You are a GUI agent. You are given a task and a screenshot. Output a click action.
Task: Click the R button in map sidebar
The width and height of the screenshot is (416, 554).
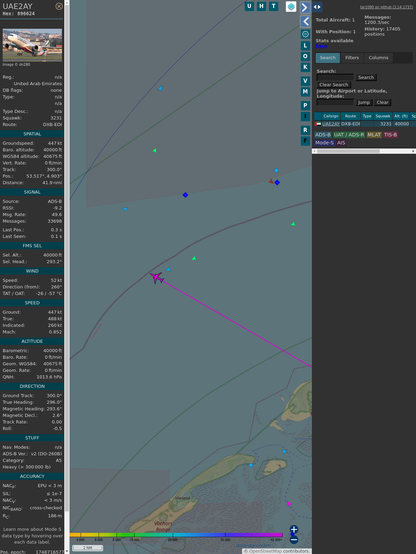[305, 130]
